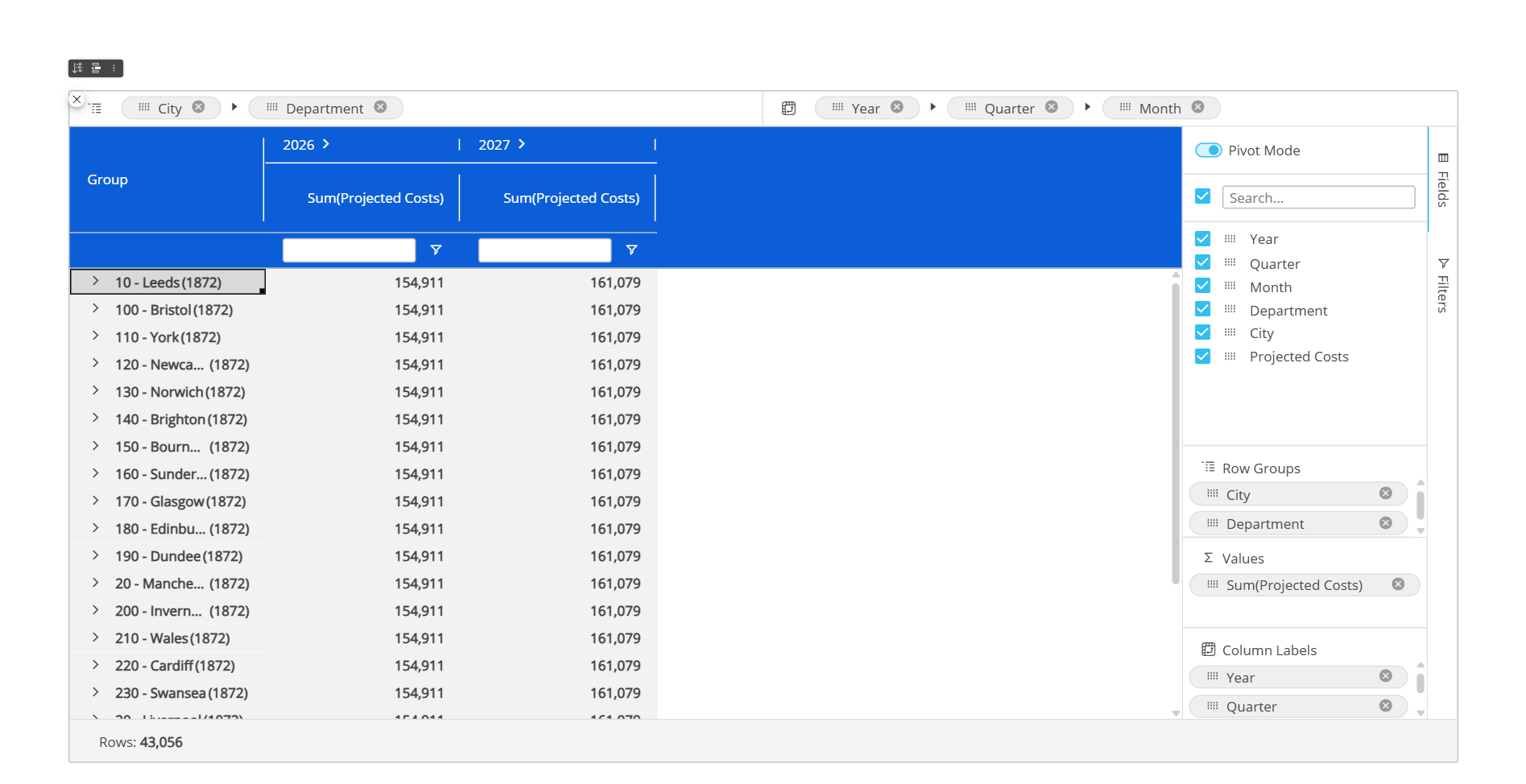Click the 2026 column filter input
Viewport: 1526px width, 784px height.
tap(349, 250)
